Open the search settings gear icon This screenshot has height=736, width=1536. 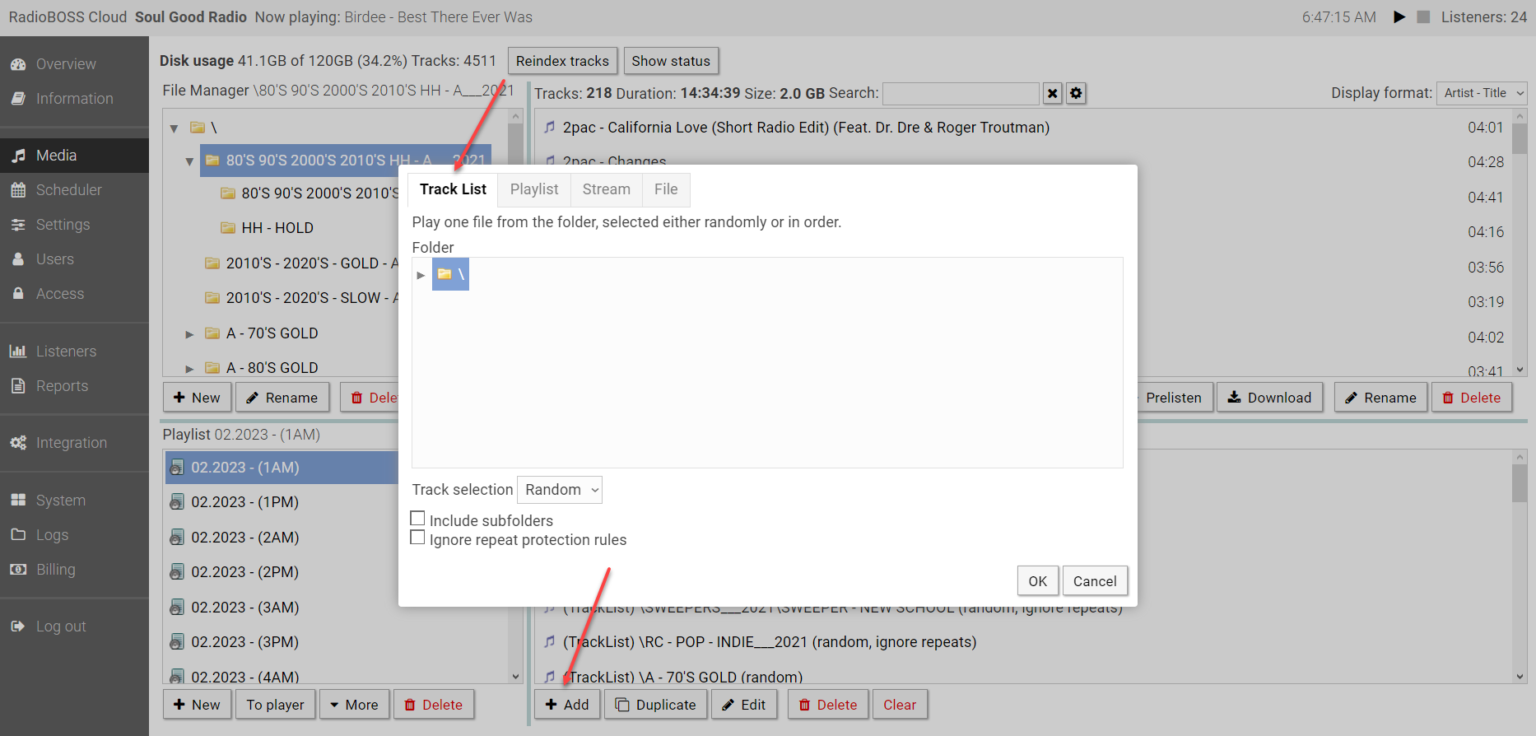(1076, 93)
